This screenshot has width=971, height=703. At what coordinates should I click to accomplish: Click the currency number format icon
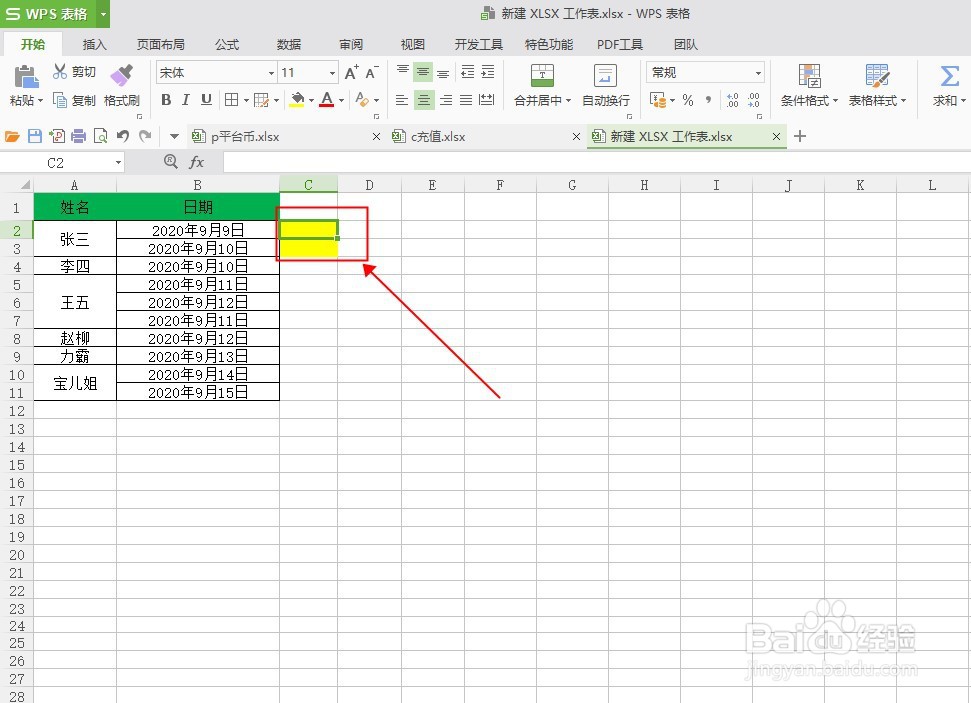tap(658, 100)
